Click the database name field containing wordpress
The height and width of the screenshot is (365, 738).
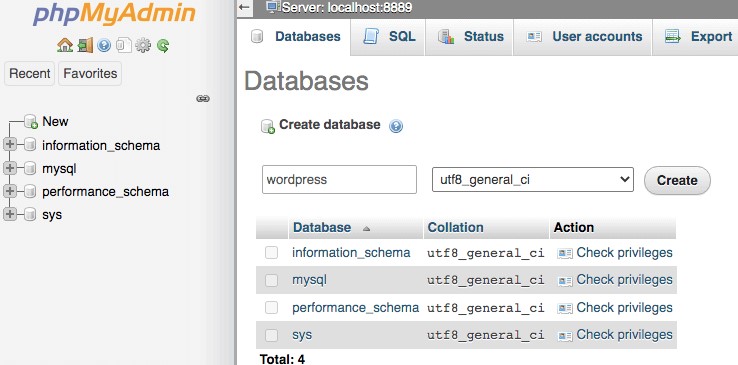point(339,179)
